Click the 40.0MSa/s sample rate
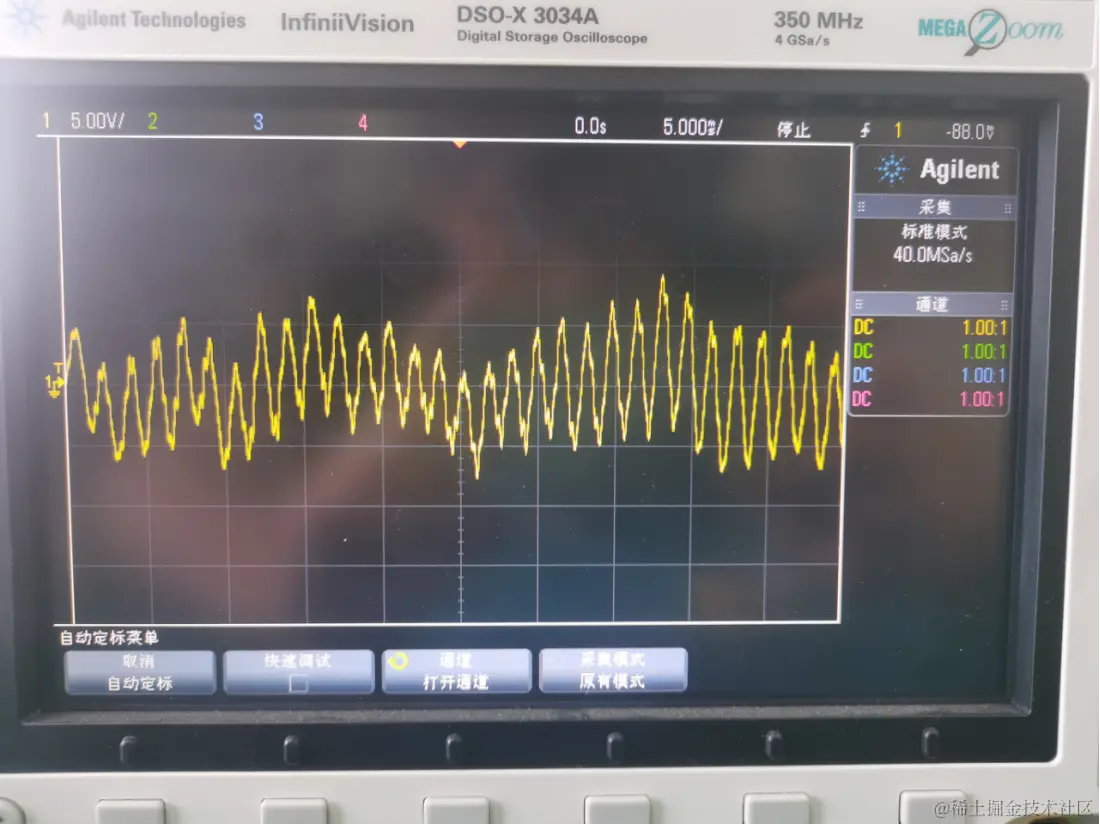This screenshot has width=1100, height=825. (x=932, y=255)
